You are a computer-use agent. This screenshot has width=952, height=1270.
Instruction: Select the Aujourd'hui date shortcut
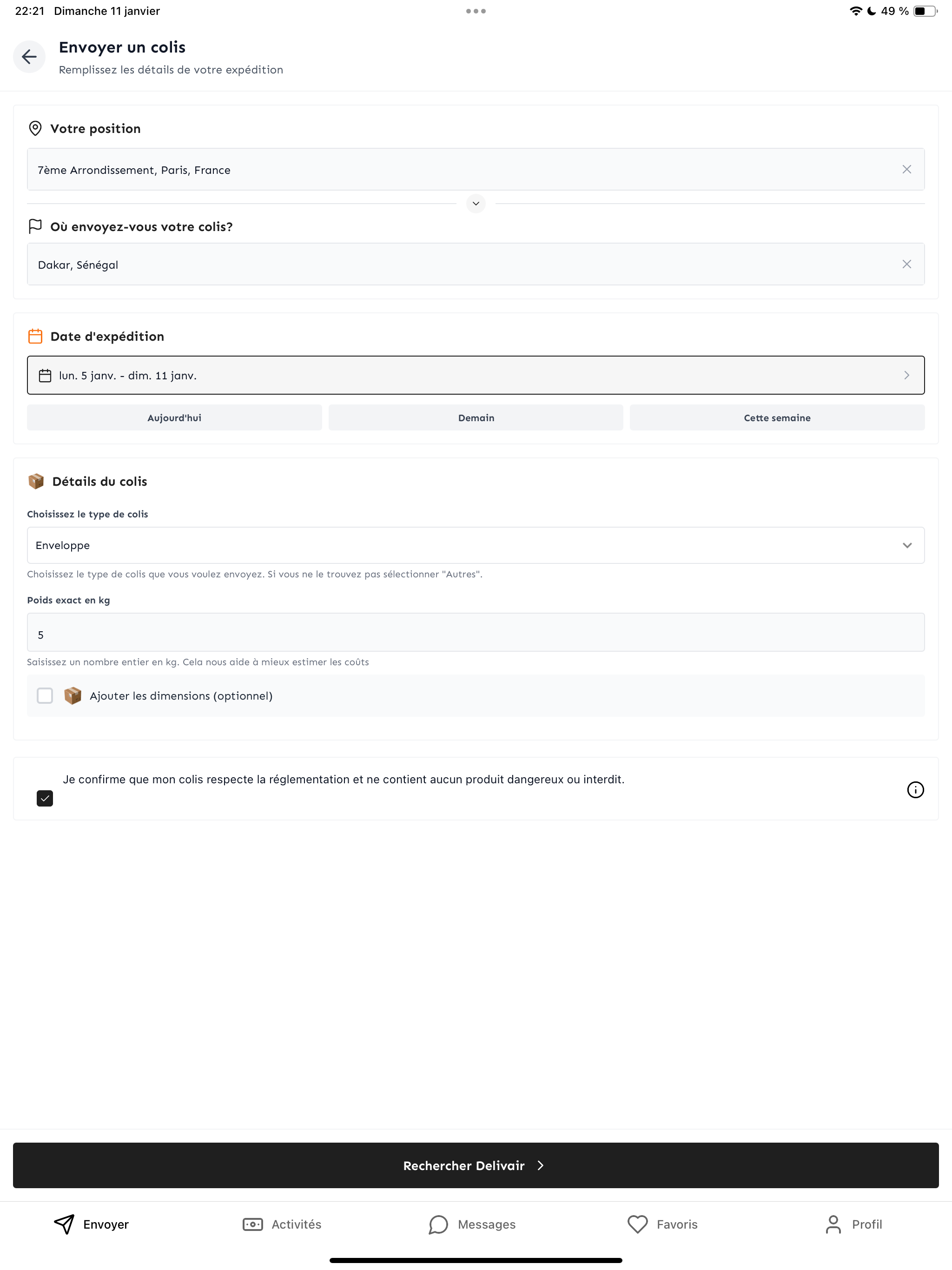click(175, 417)
